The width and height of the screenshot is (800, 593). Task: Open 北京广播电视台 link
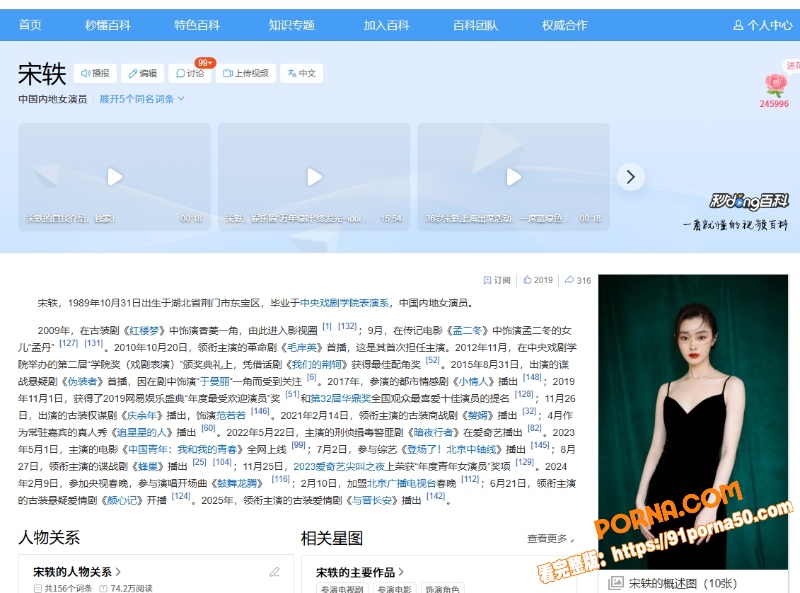coord(402,483)
